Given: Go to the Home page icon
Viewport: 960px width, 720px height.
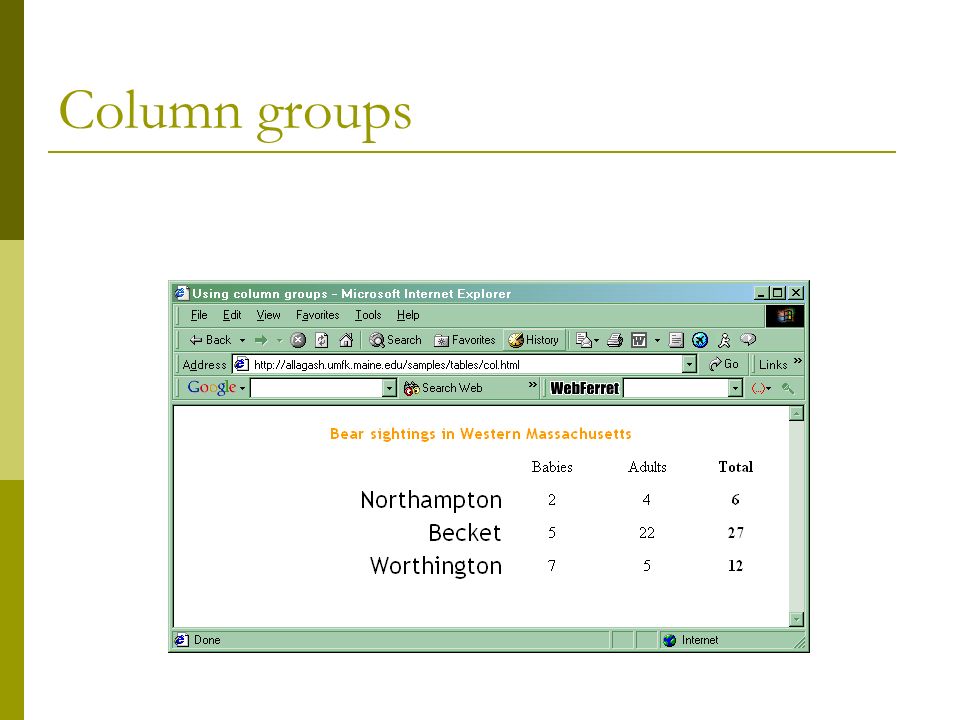Looking at the screenshot, I should point(346,340).
